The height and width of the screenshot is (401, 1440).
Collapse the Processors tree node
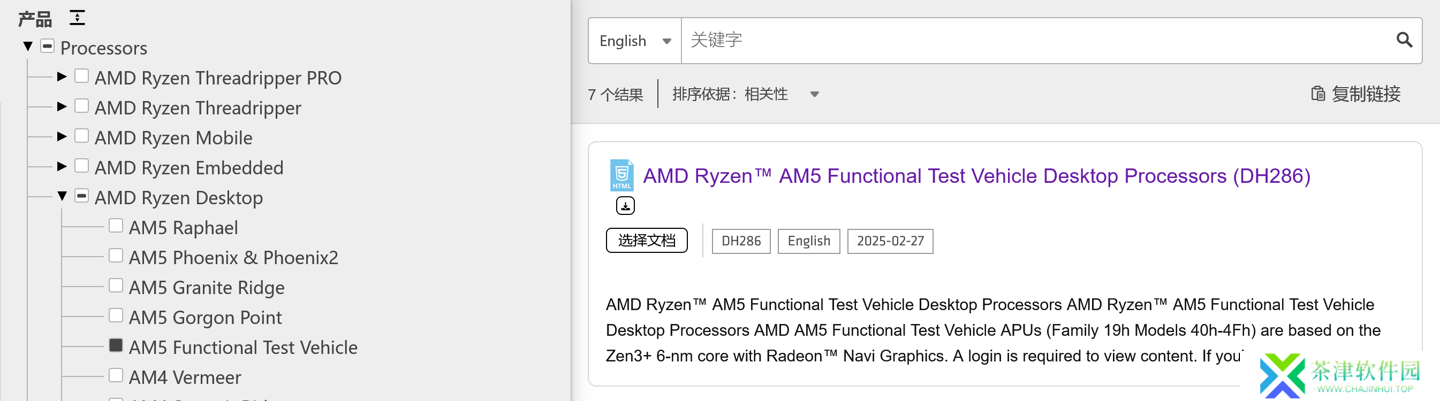pyautogui.click(x=28, y=46)
